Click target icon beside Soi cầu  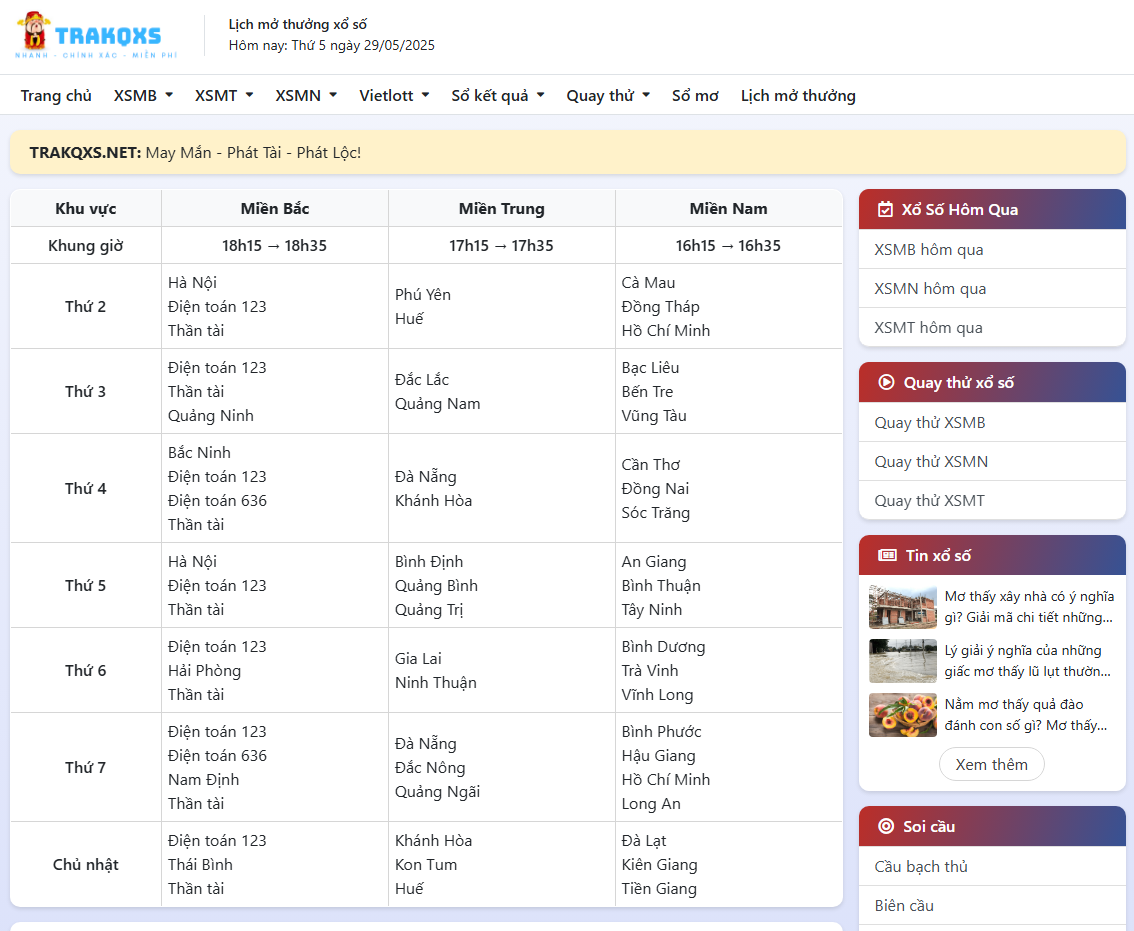coord(886,826)
